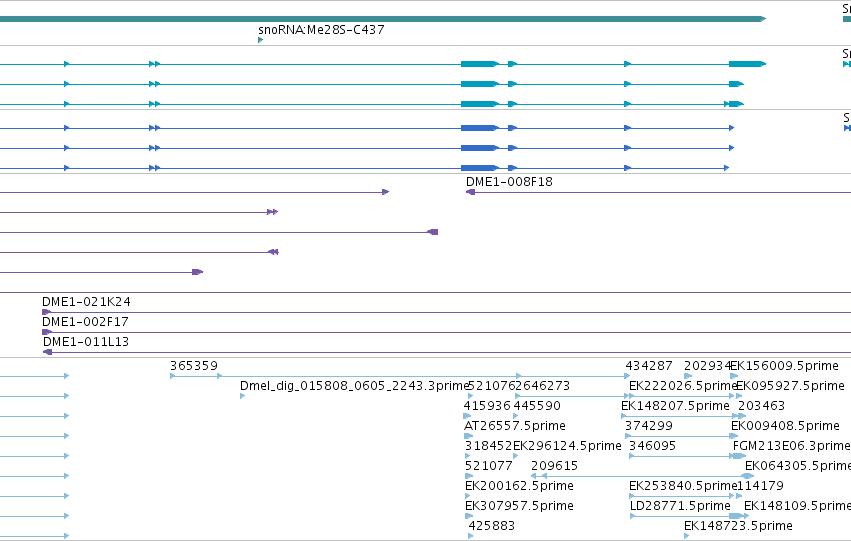Select the EK222026.5prime EST
The height and width of the screenshot is (541, 851).
[683, 386]
